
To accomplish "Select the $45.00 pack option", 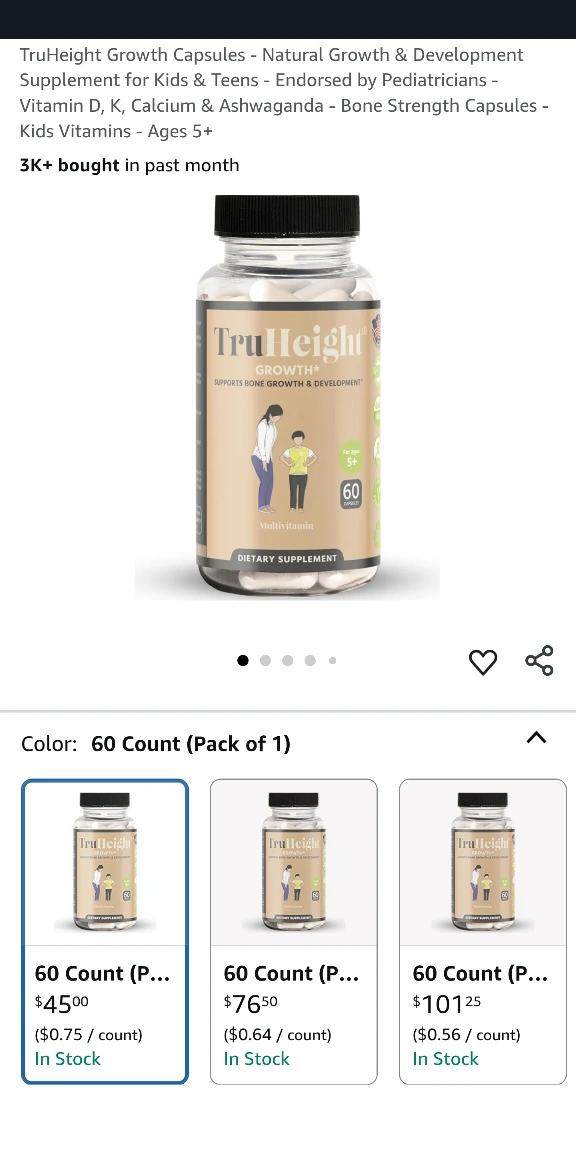I will [x=105, y=932].
